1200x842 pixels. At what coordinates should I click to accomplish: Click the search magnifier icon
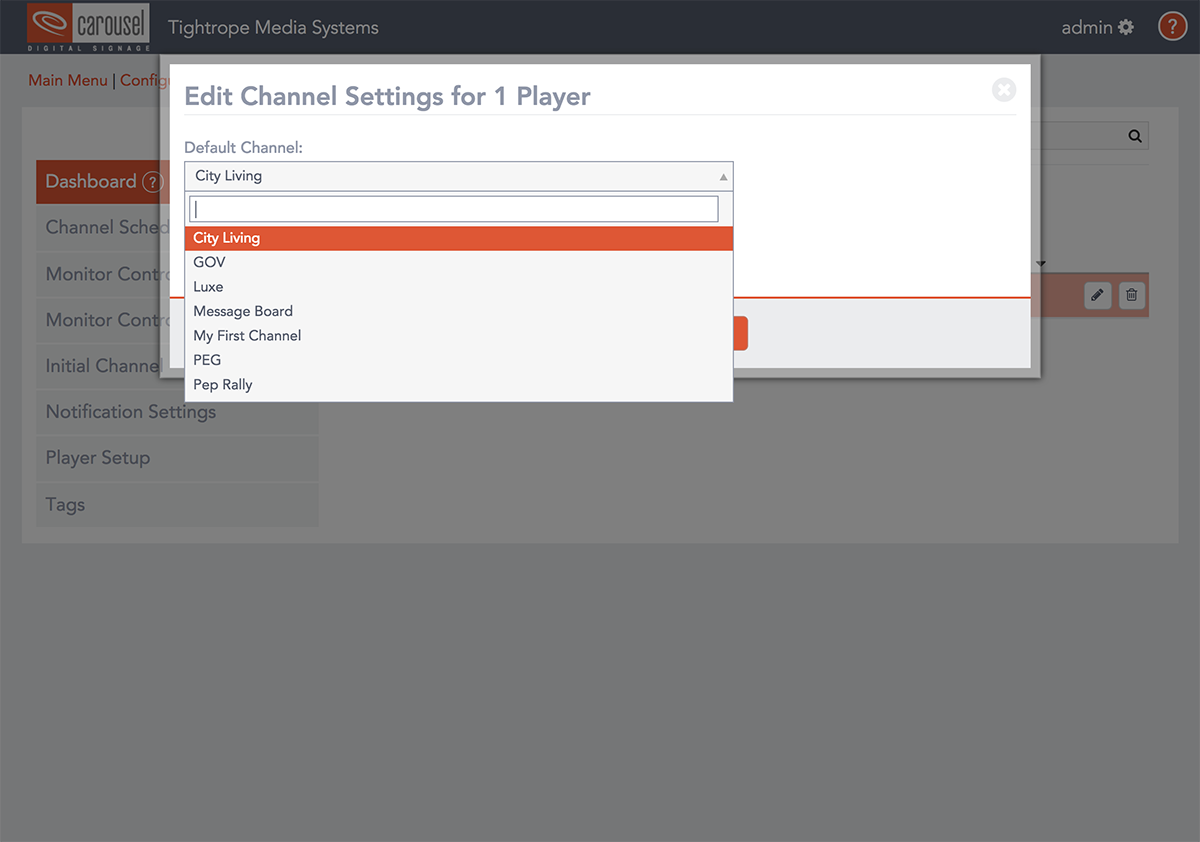click(x=1135, y=136)
